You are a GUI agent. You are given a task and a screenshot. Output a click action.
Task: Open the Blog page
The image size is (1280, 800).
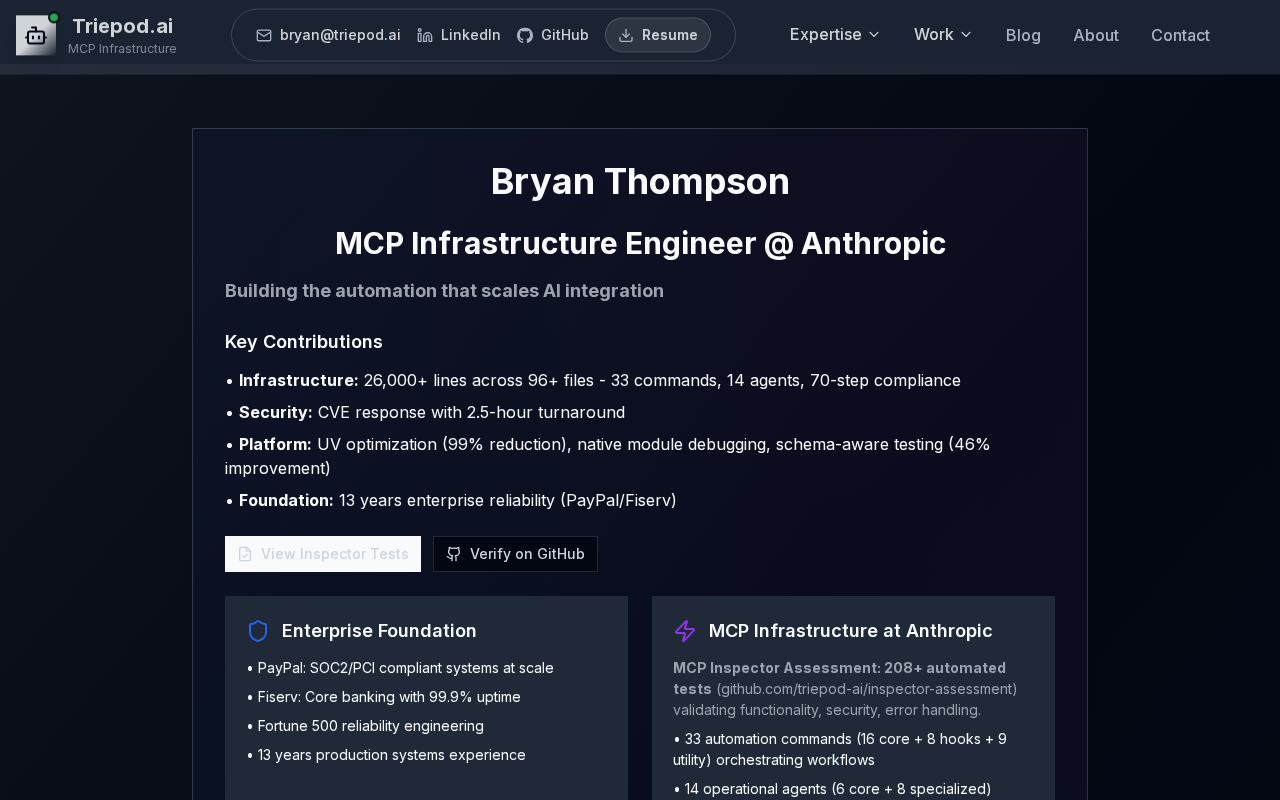1023,35
